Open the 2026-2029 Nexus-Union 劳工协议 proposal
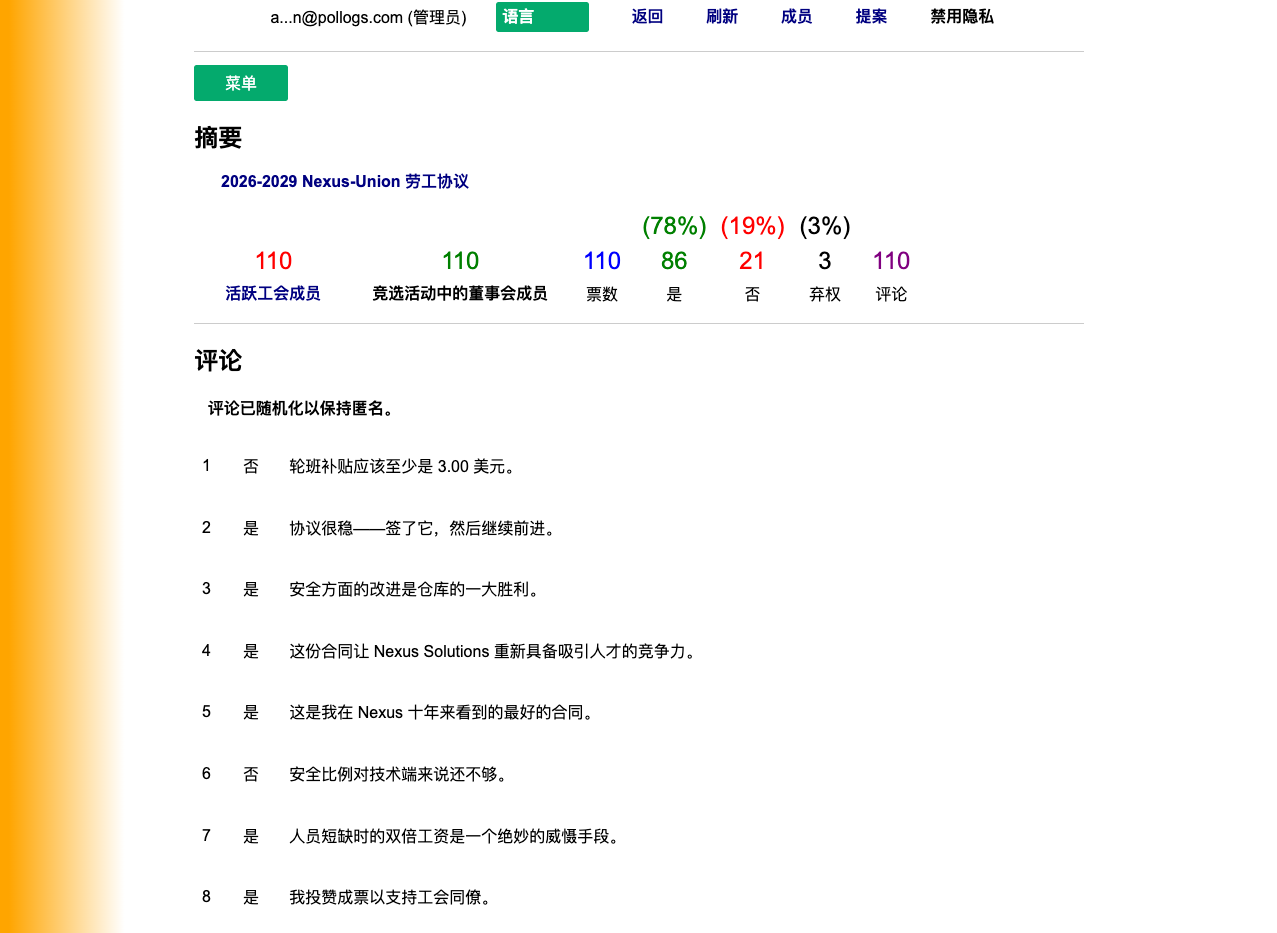This screenshot has height=933, width=1277. [x=345, y=181]
